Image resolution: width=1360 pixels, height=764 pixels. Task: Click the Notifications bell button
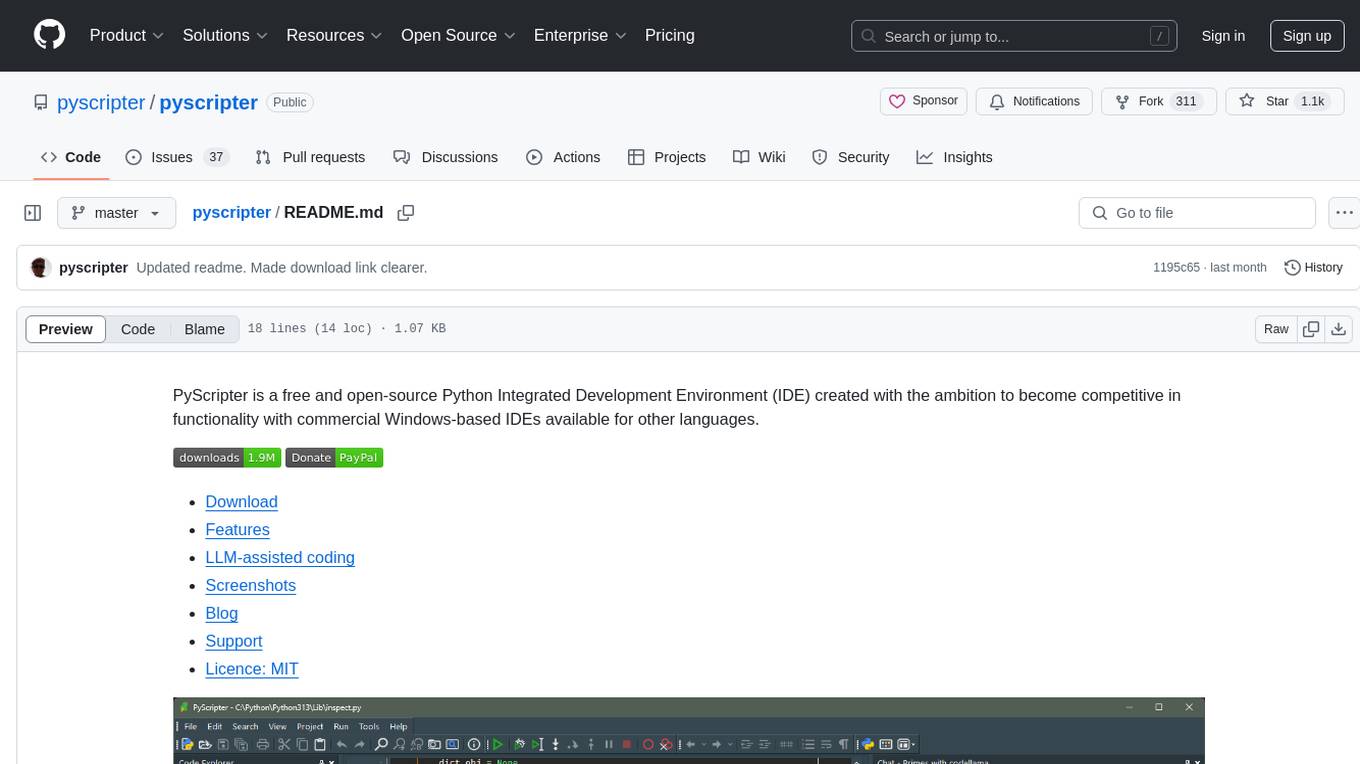coord(1035,101)
